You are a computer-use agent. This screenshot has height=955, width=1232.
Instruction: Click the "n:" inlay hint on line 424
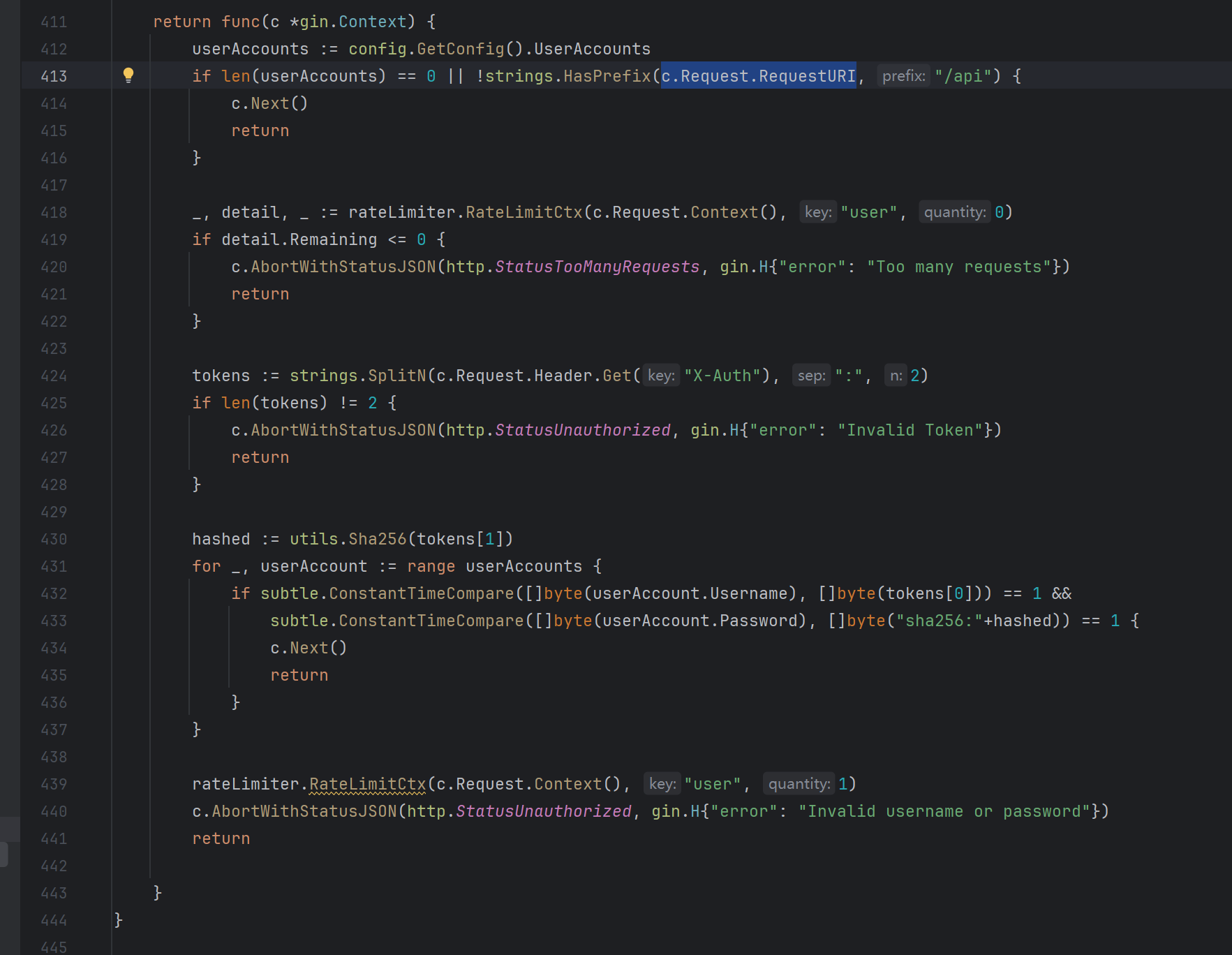(x=896, y=376)
